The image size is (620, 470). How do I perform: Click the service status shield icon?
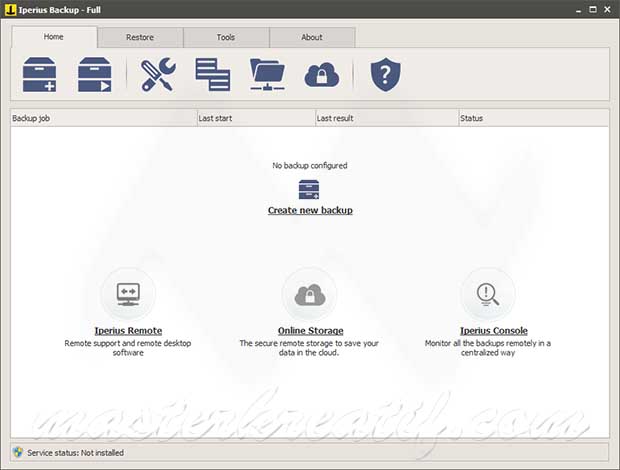[x=18, y=452]
